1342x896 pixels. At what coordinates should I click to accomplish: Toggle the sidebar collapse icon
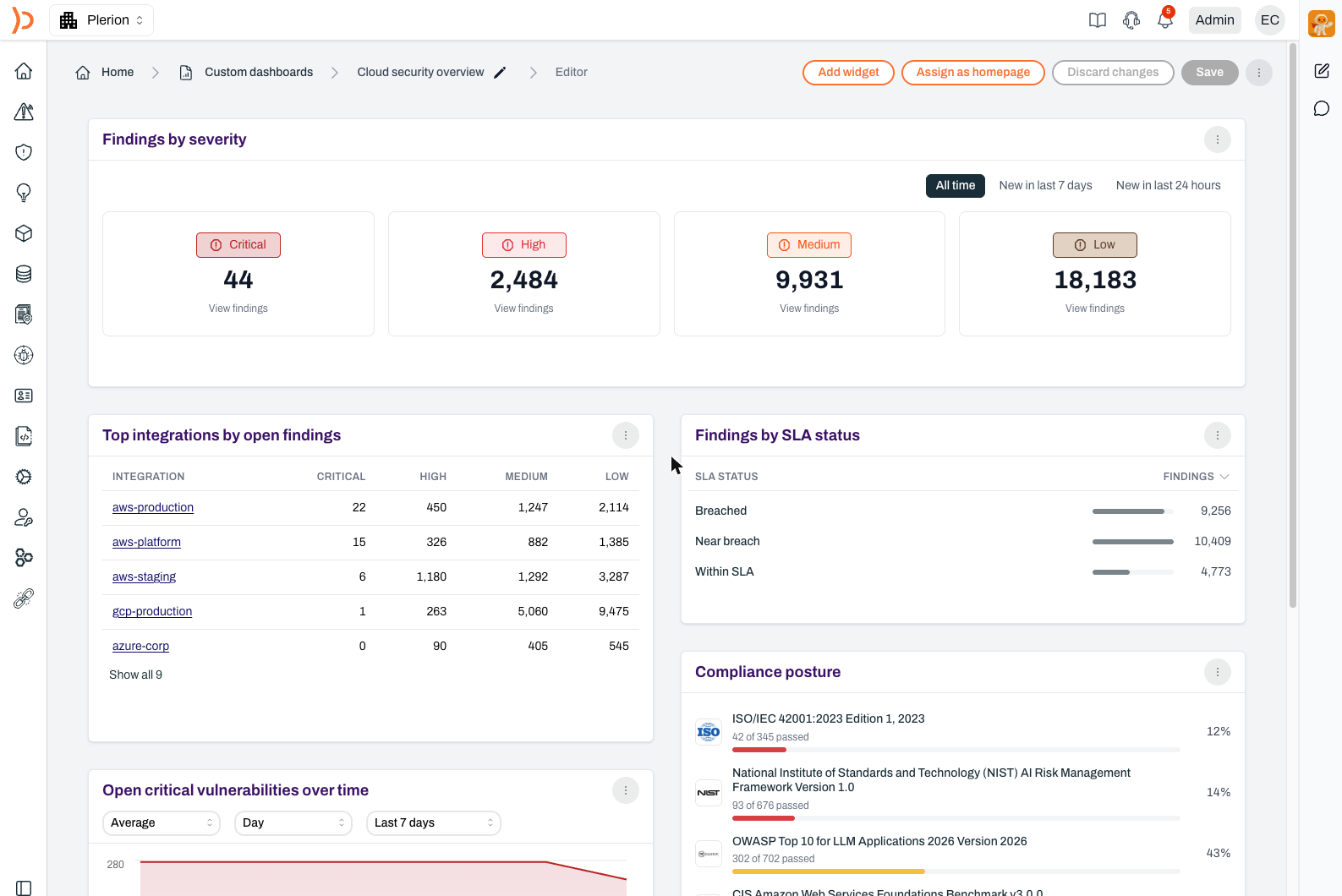click(23, 887)
